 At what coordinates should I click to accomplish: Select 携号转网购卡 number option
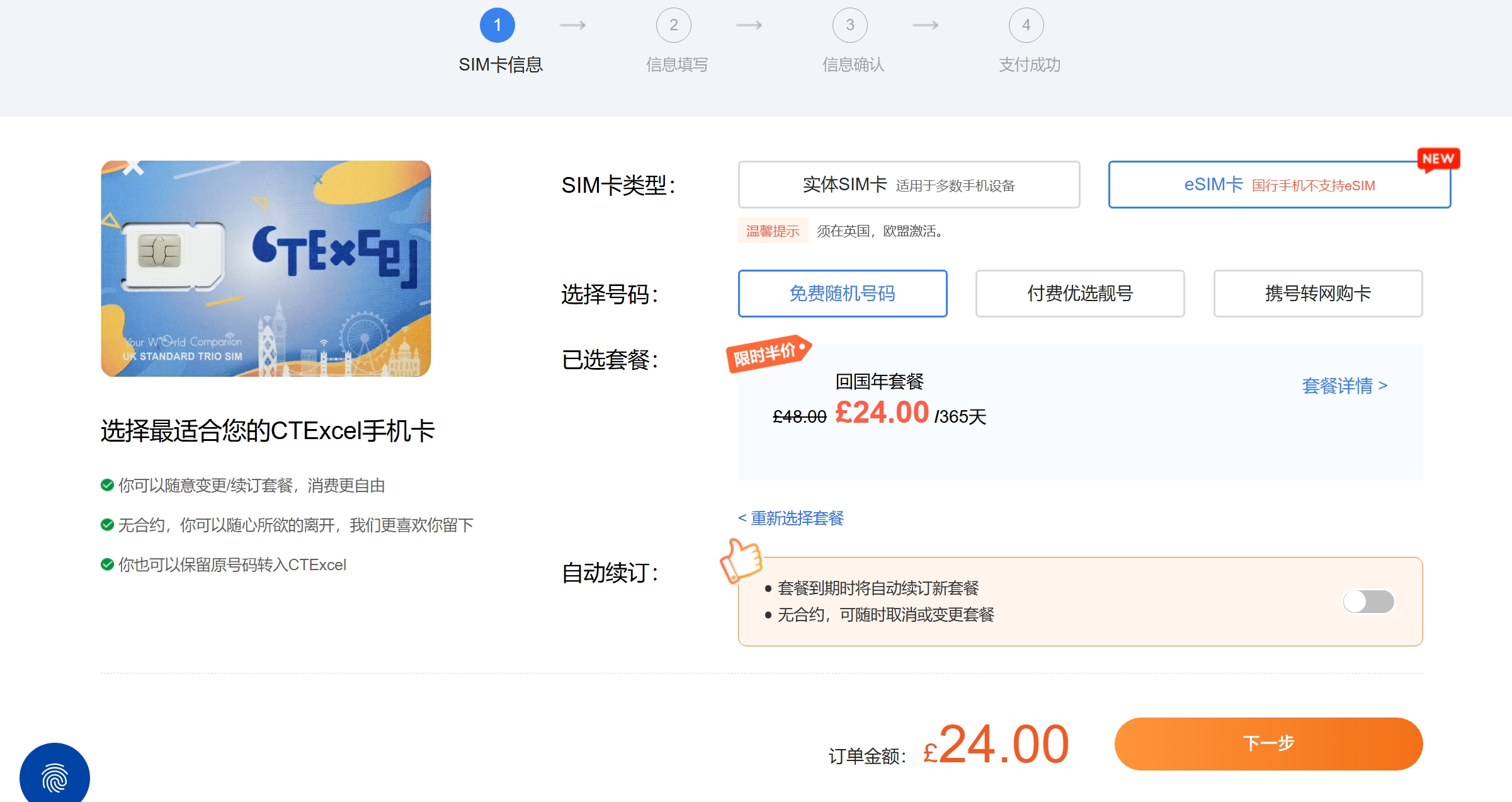(x=1317, y=294)
